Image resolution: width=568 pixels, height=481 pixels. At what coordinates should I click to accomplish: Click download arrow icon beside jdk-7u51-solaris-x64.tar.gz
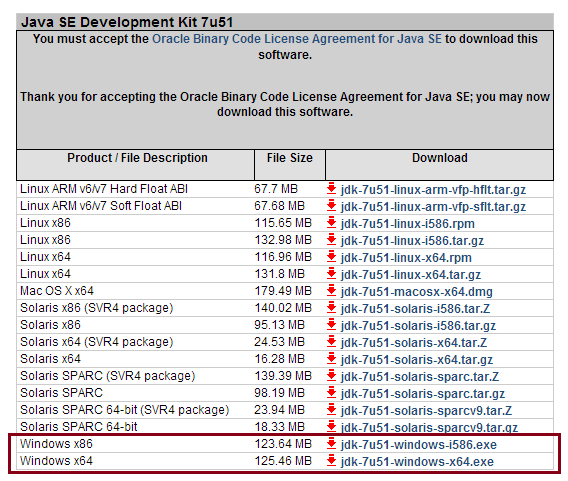click(x=331, y=359)
